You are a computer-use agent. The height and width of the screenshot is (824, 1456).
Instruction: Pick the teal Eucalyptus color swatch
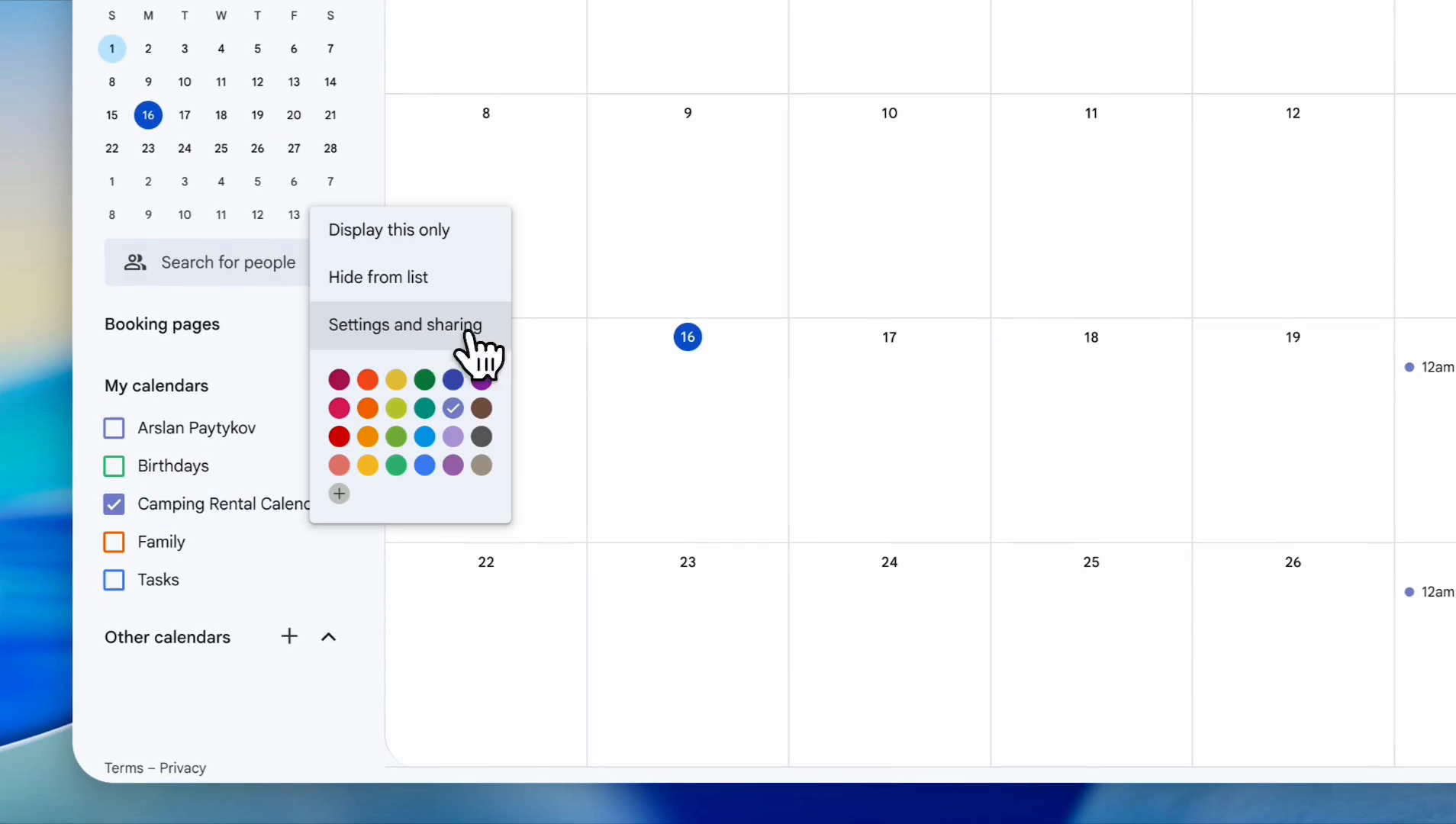[x=425, y=408]
